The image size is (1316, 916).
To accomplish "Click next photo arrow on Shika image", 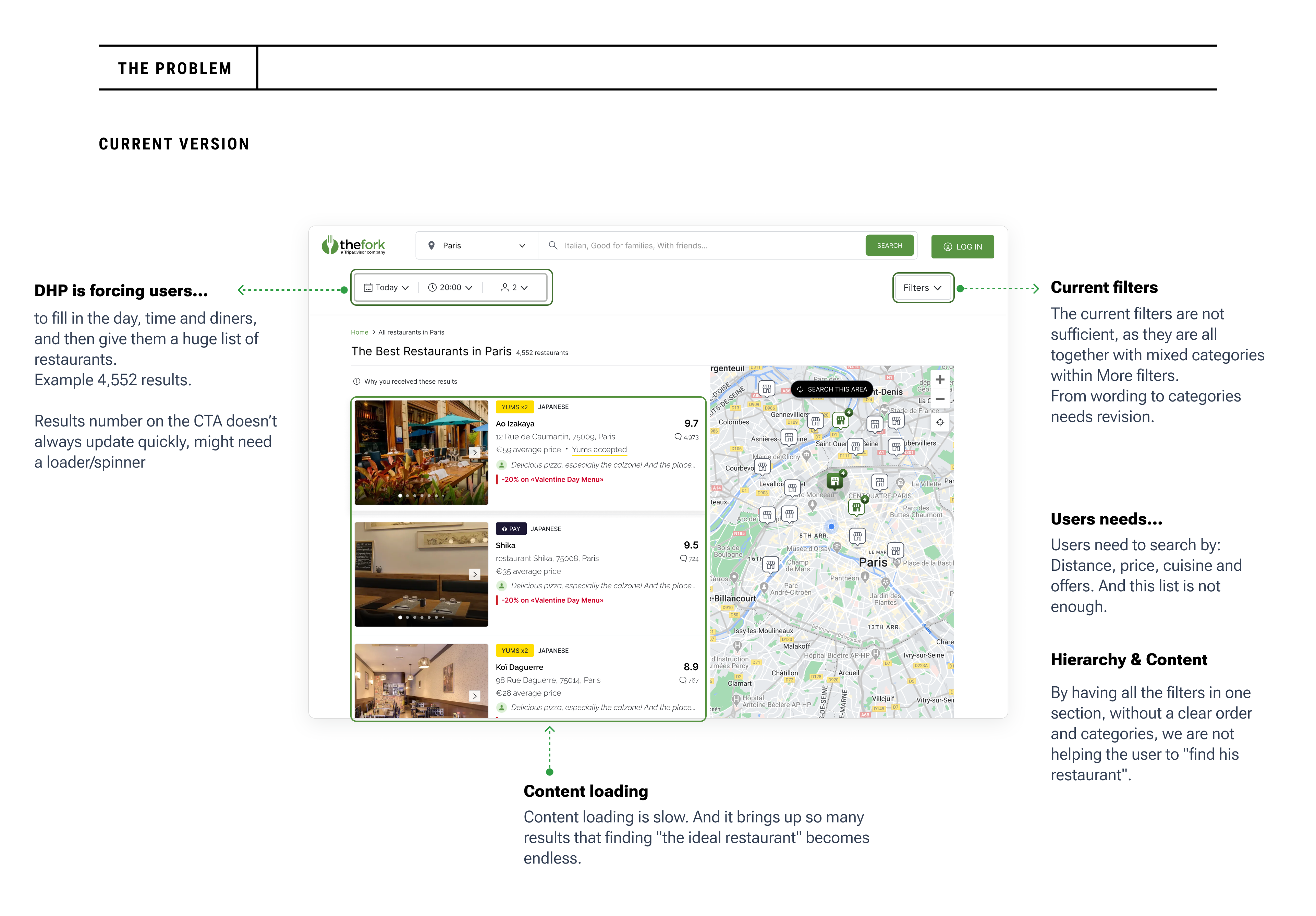I will [x=475, y=574].
